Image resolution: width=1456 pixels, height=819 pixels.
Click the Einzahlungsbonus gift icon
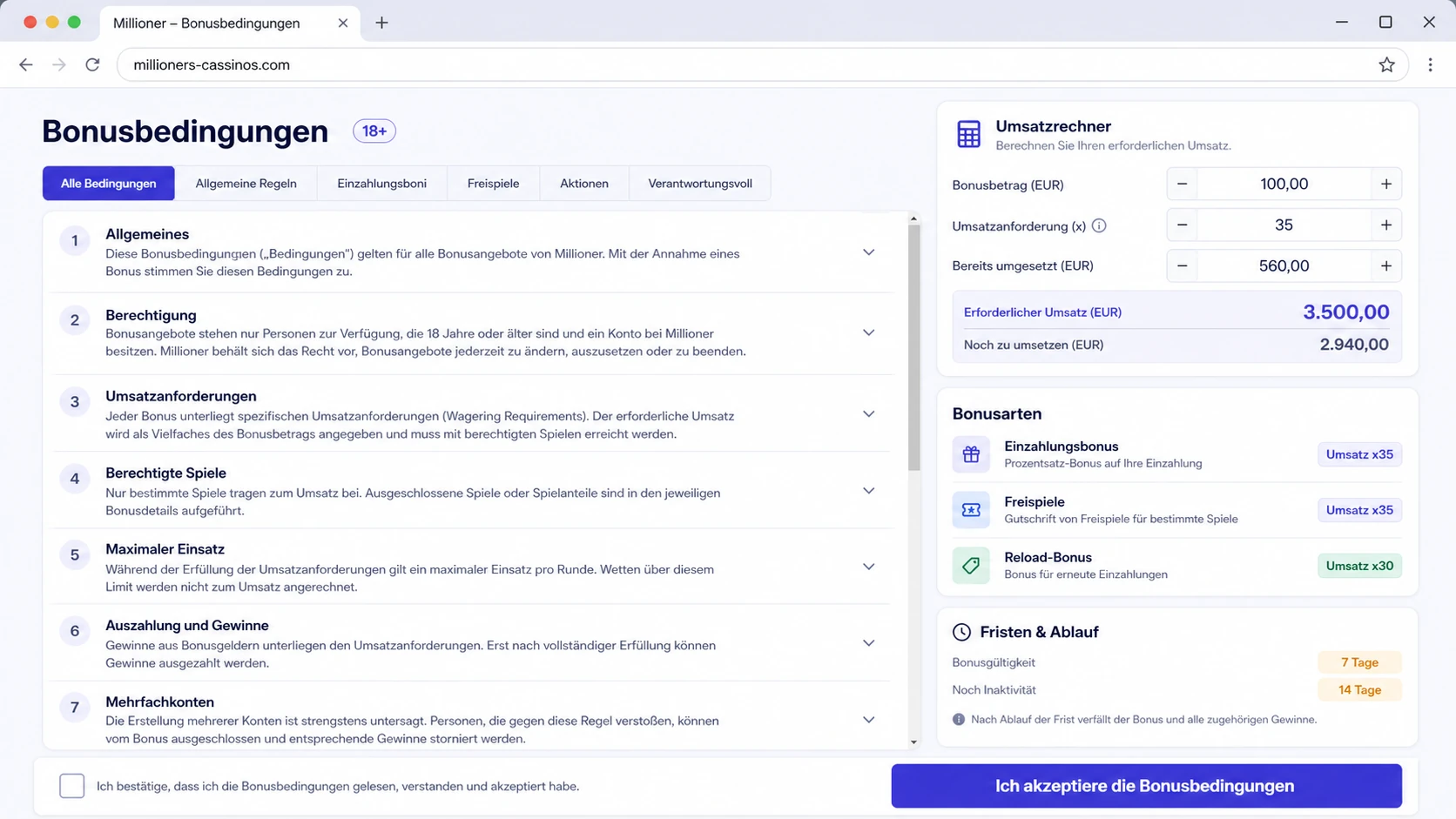click(x=971, y=454)
